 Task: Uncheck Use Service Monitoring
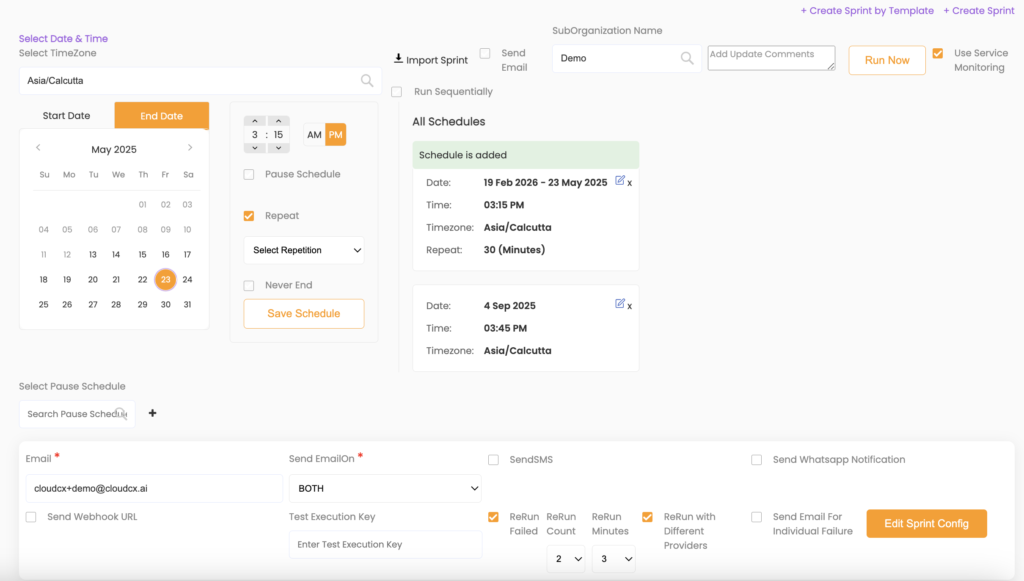pos(937,54)
